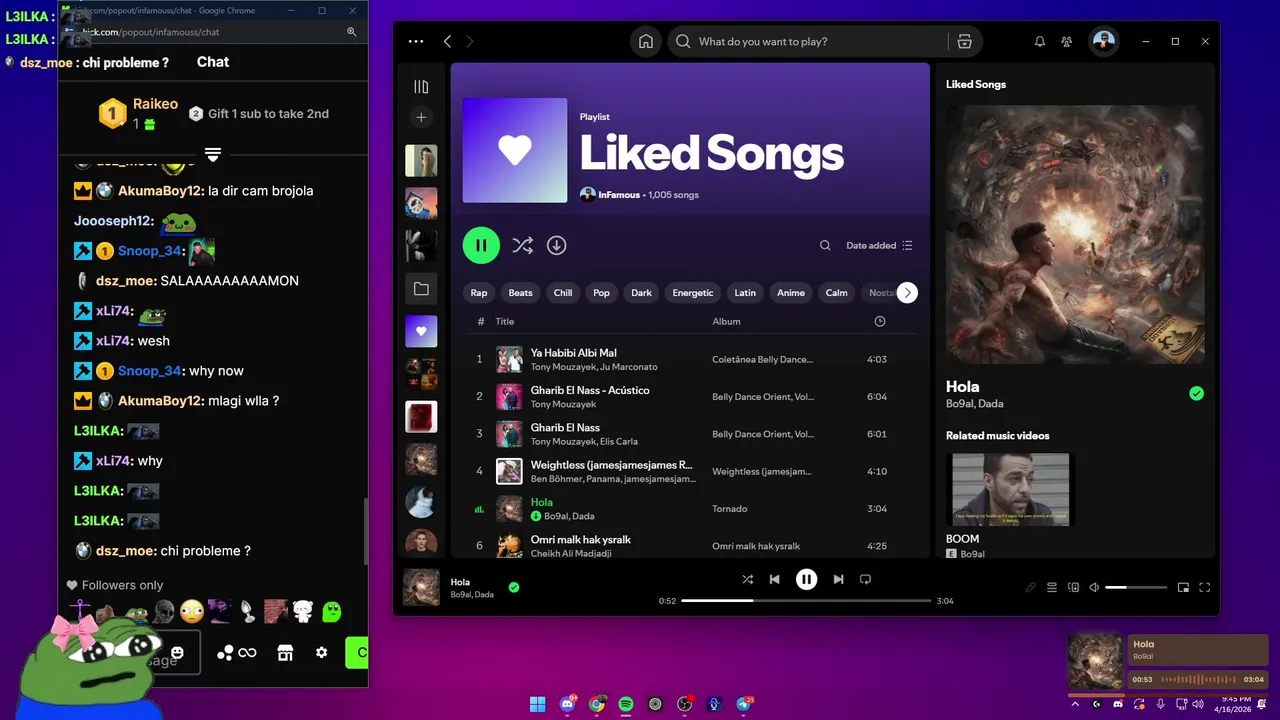Open Kick chat settings gear
The height and width of the screenshot is (720, 1280).
321,652
